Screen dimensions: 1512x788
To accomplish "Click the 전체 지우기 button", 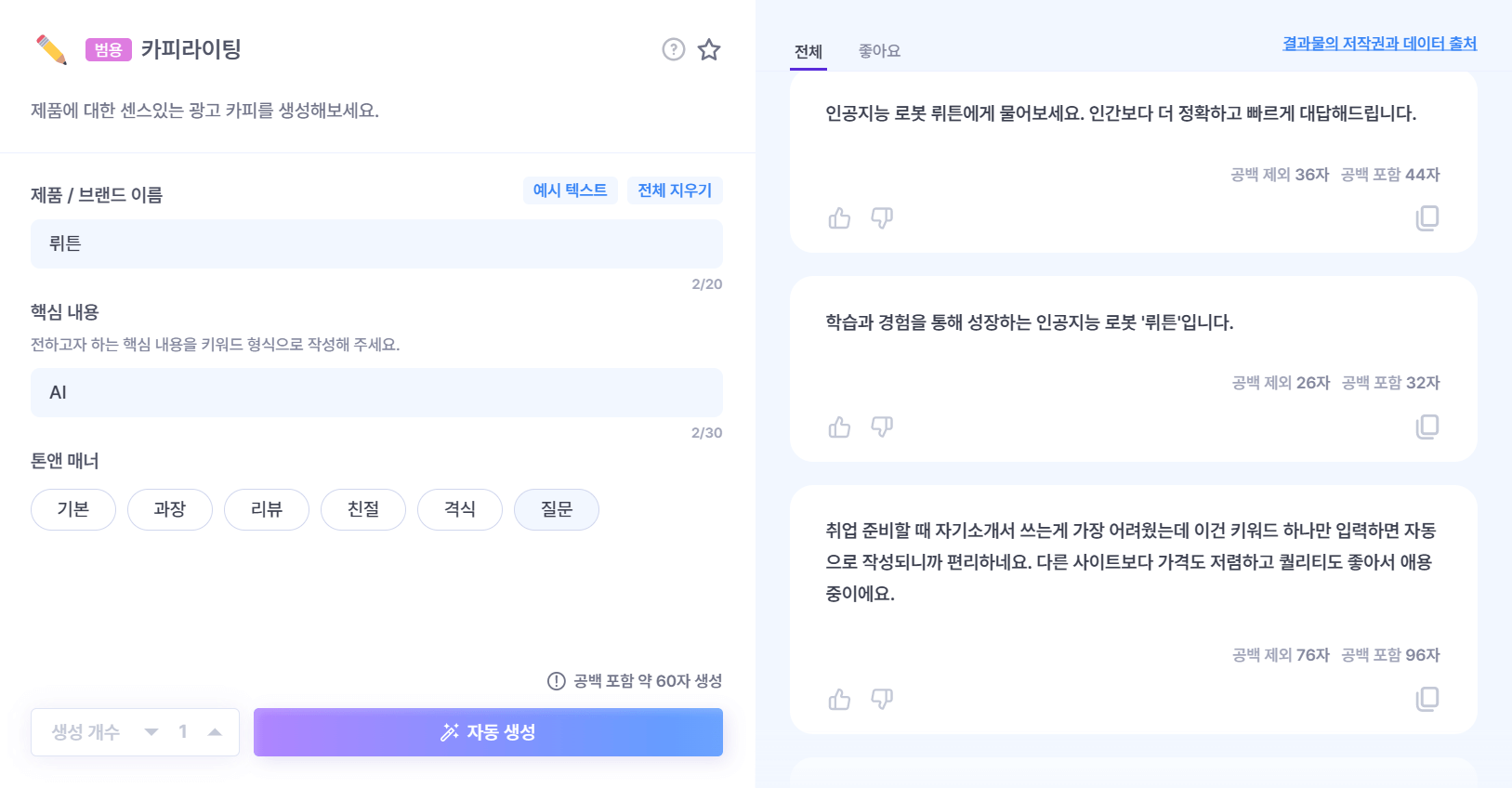I will click(675, 190).
